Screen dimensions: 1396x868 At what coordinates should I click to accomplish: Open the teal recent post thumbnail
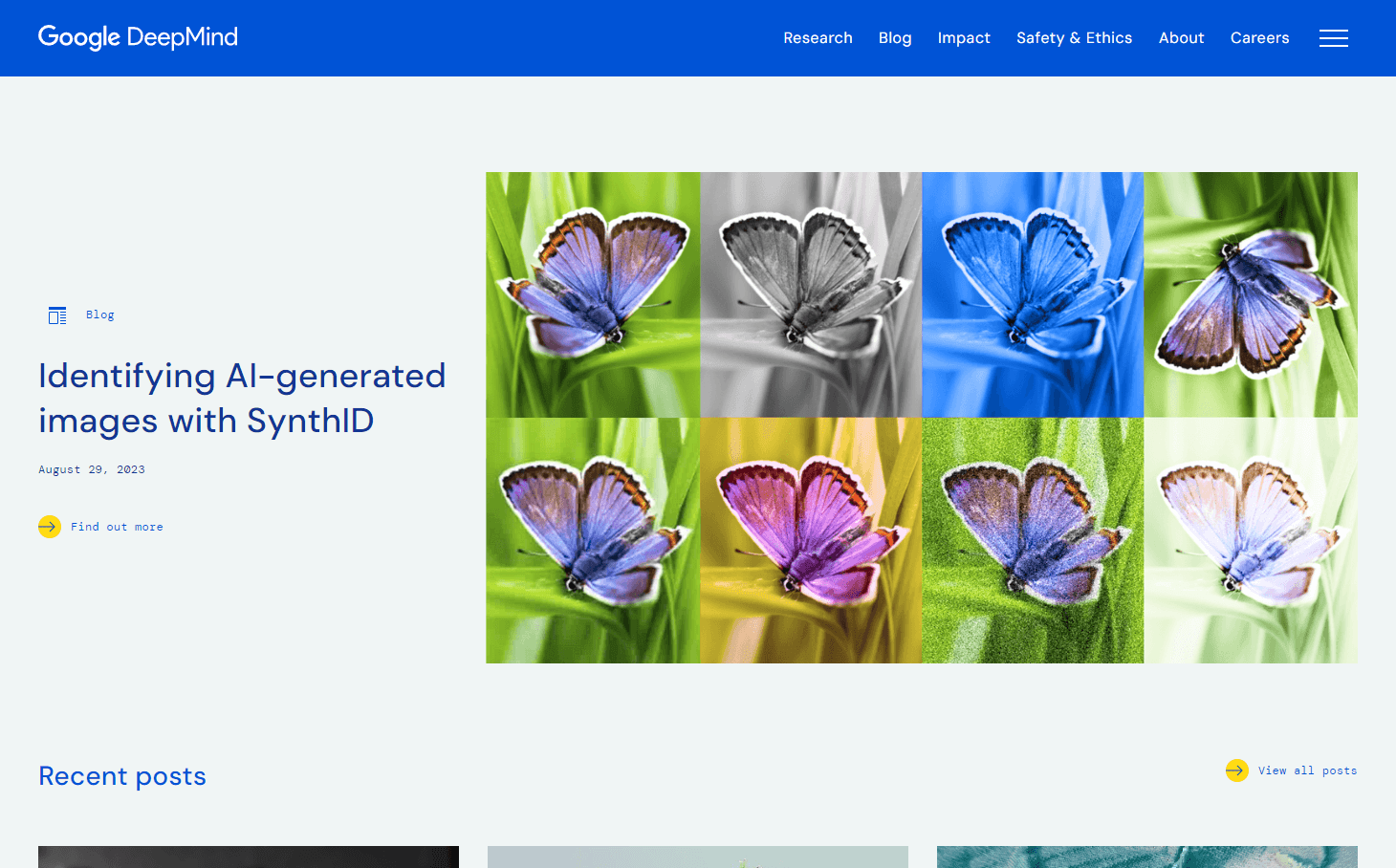coord(1147,857)
